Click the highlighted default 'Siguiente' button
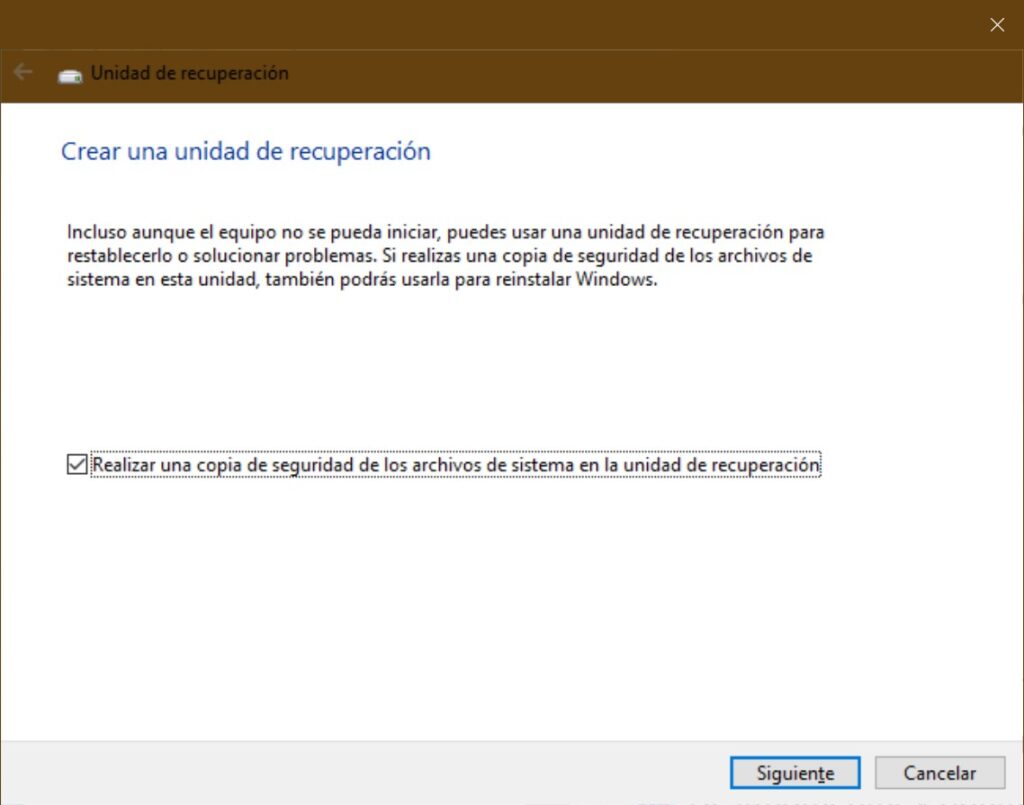This screenshot has width=1024, height=805. [x=795, y=772]
